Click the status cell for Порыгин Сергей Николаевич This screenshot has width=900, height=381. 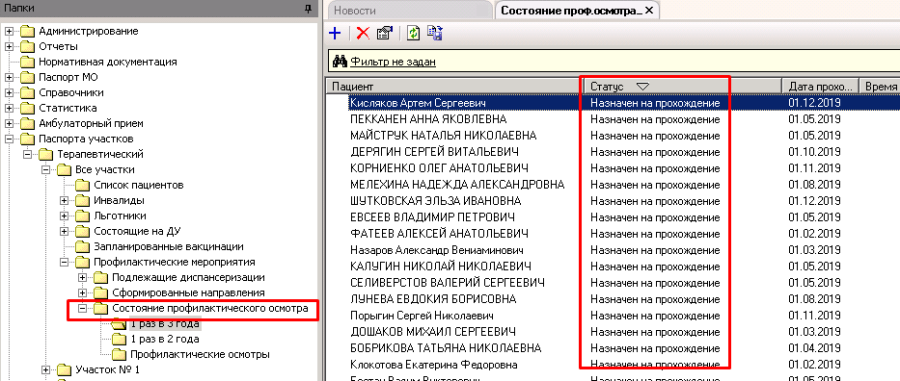[x=655, y=316]
